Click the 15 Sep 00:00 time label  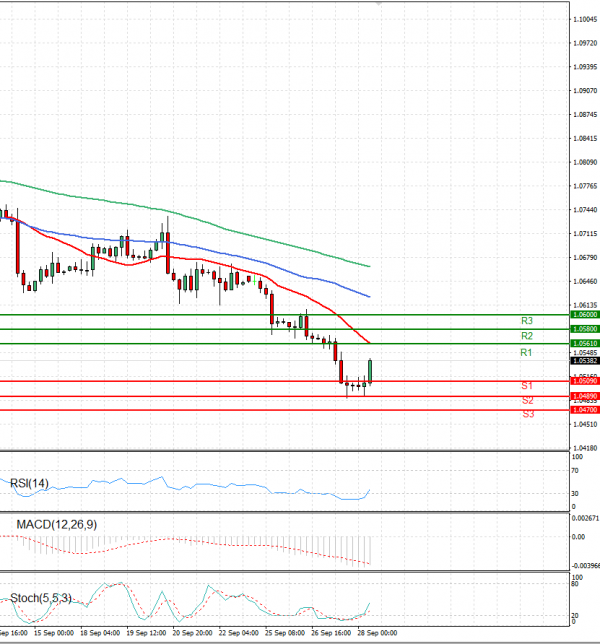[x=54, y=633]
